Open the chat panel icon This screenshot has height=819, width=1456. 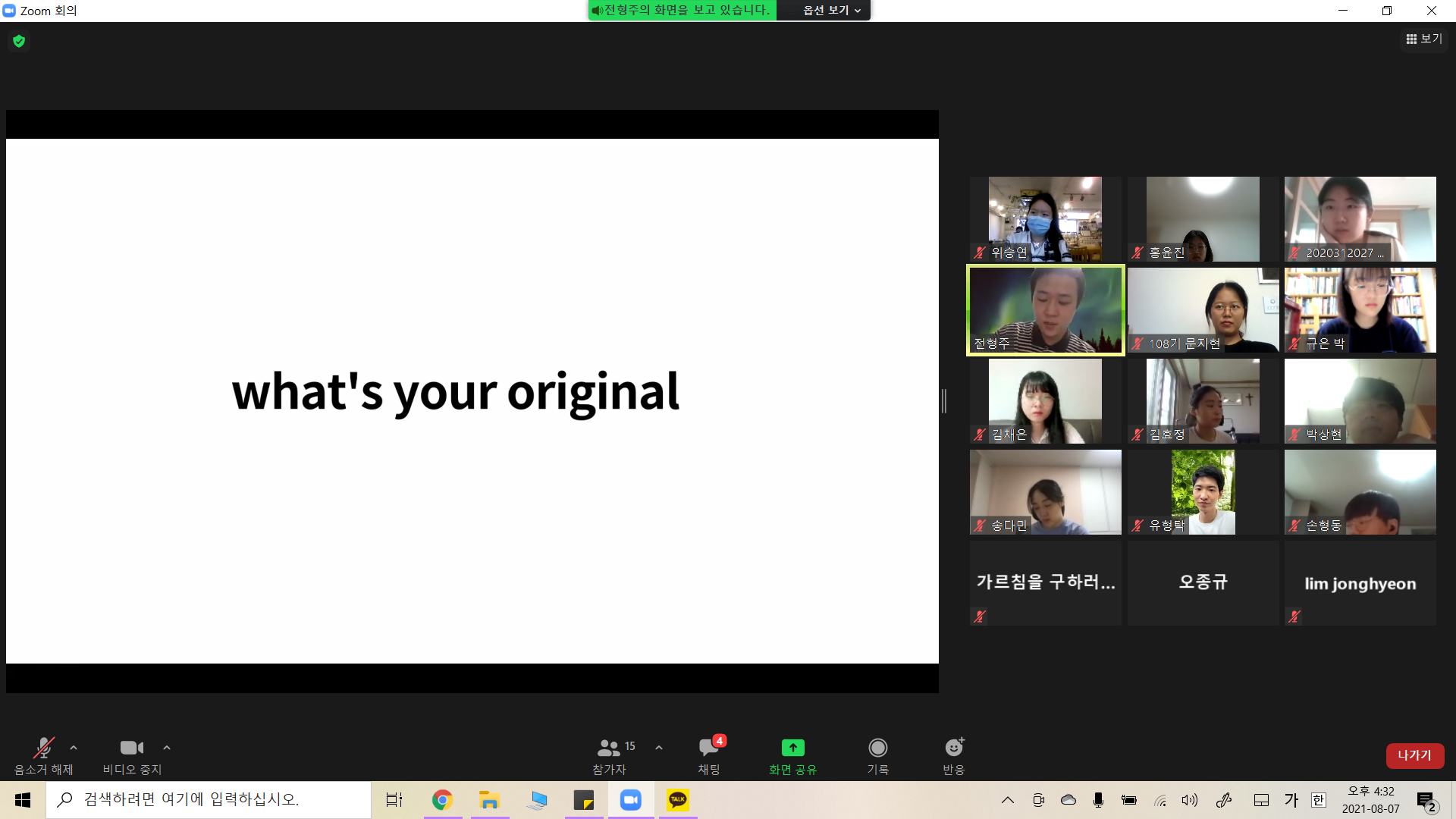tap(709, 748)
